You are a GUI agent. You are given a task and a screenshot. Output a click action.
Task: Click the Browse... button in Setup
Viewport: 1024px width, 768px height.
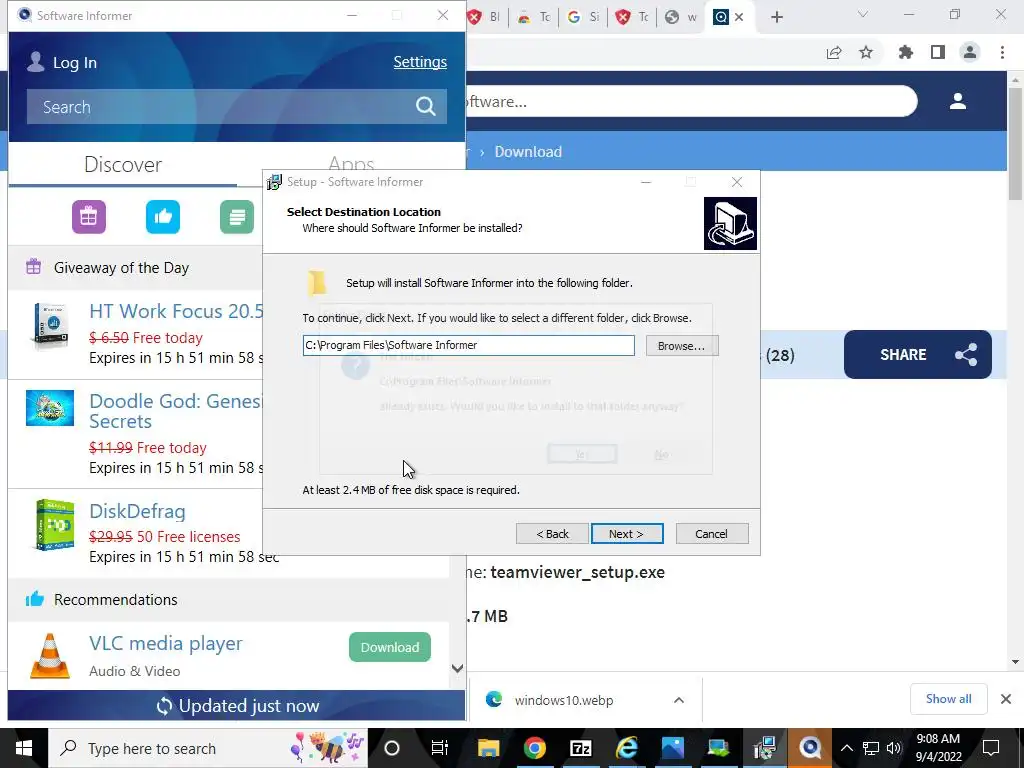[x=681, y=345]
